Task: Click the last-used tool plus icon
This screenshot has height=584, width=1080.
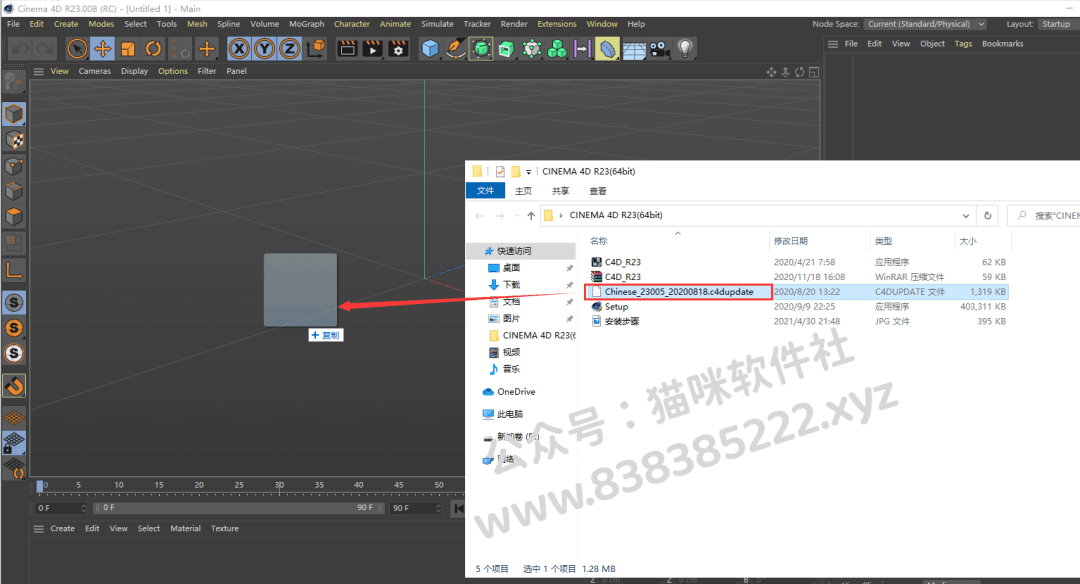Action: (x=206, y=49)
